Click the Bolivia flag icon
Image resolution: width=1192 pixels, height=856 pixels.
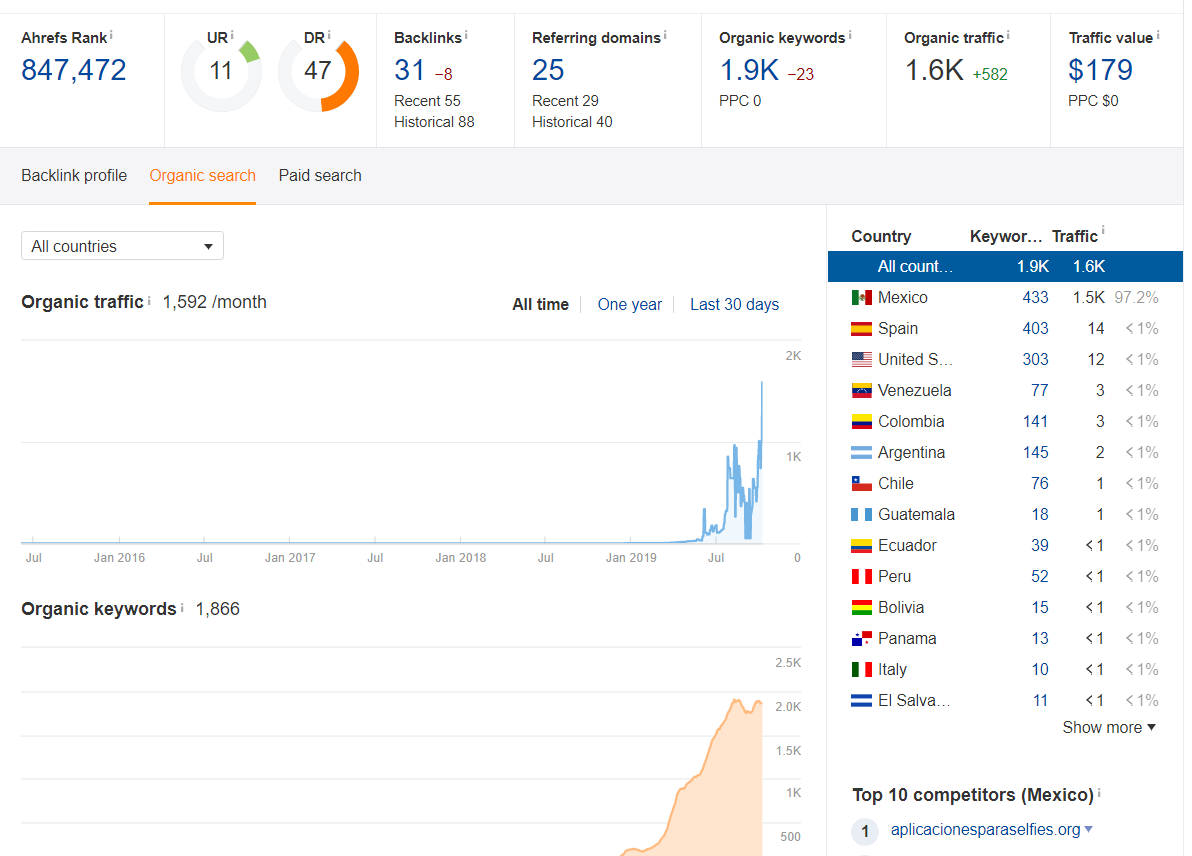pos(861,607)
